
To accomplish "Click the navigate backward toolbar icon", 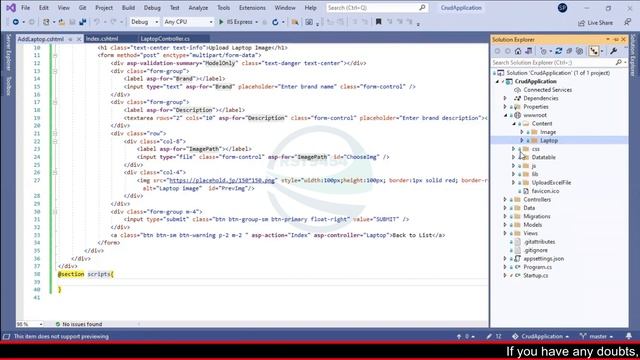I will pyautogui.click(x=16, y=22).
